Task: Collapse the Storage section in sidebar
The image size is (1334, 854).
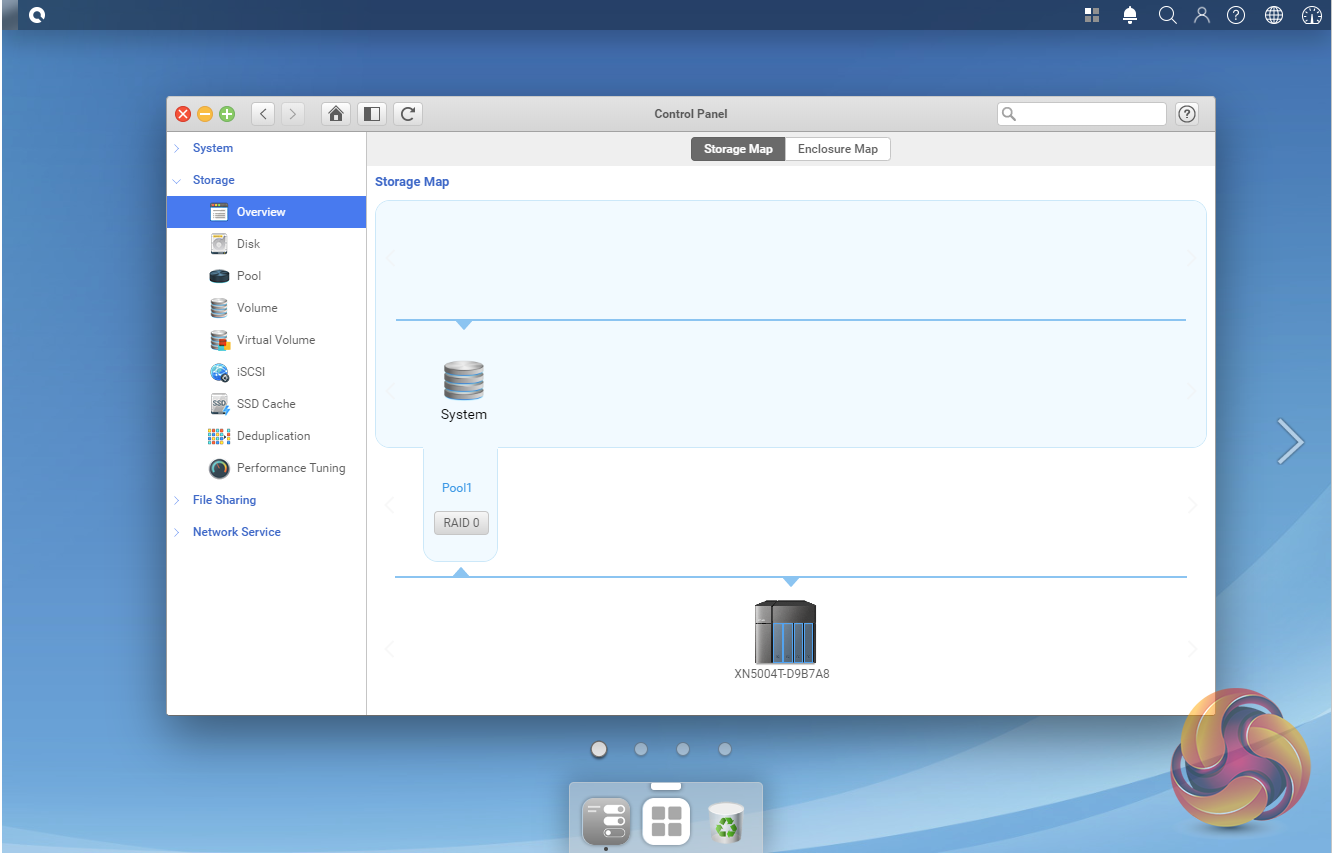Action: point(213,180)
